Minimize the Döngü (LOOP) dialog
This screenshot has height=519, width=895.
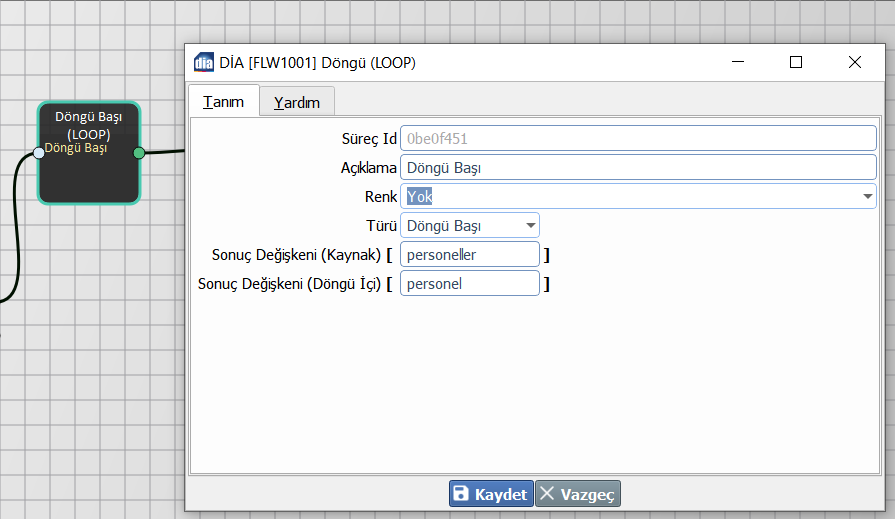click(x=737, y=62)
